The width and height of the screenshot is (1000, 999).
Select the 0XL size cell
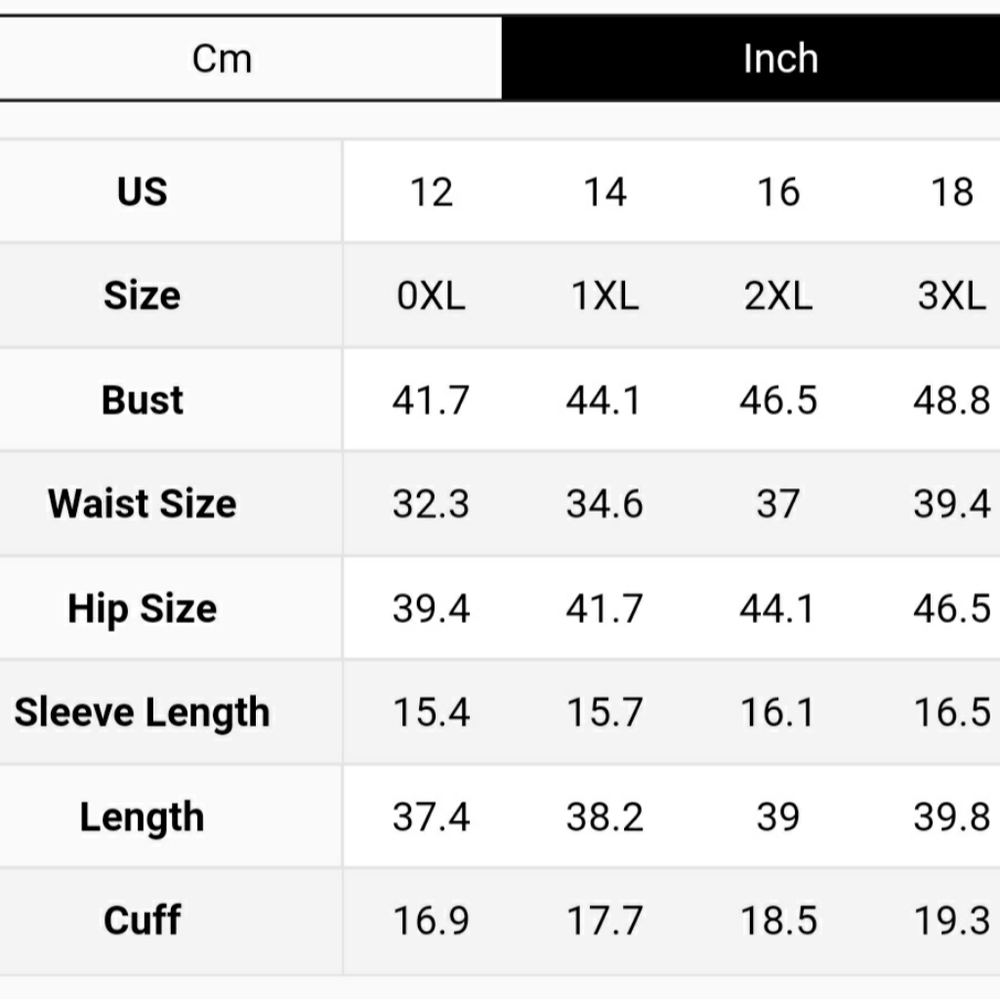(x=431, y=296)
